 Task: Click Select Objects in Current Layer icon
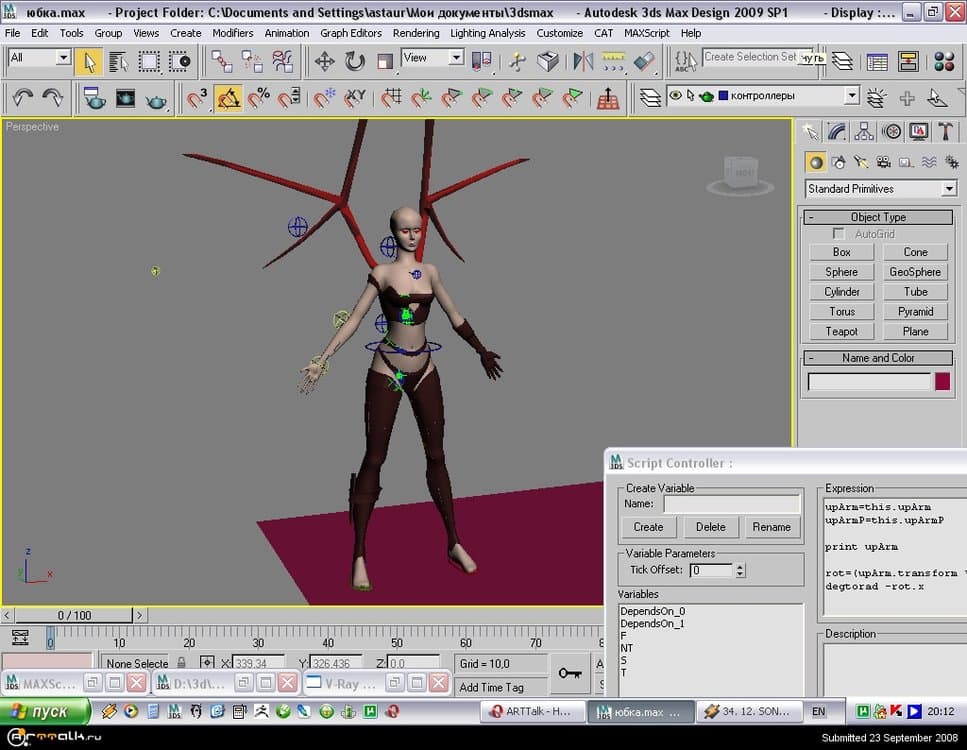tap(937, 97)
